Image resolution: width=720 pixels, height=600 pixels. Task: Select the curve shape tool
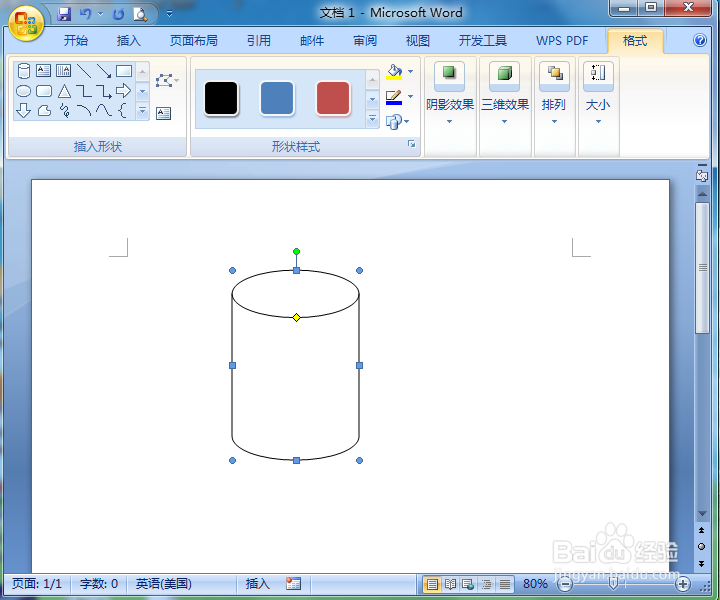pyautogui.click(x=104, y=110)
